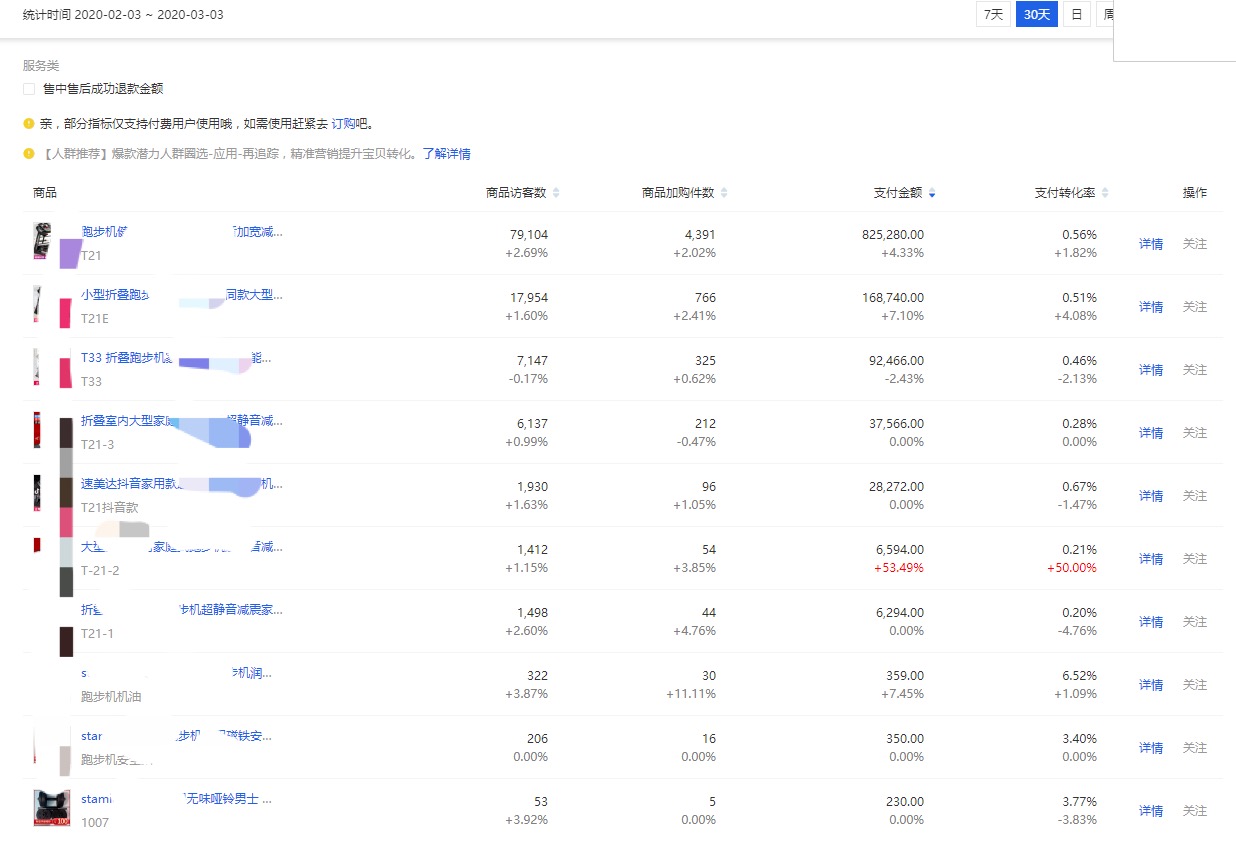Screen dimensions: 1236x850
Task: Open 速美达抖音家用款 product title link
Action: (x=128, y=484)
